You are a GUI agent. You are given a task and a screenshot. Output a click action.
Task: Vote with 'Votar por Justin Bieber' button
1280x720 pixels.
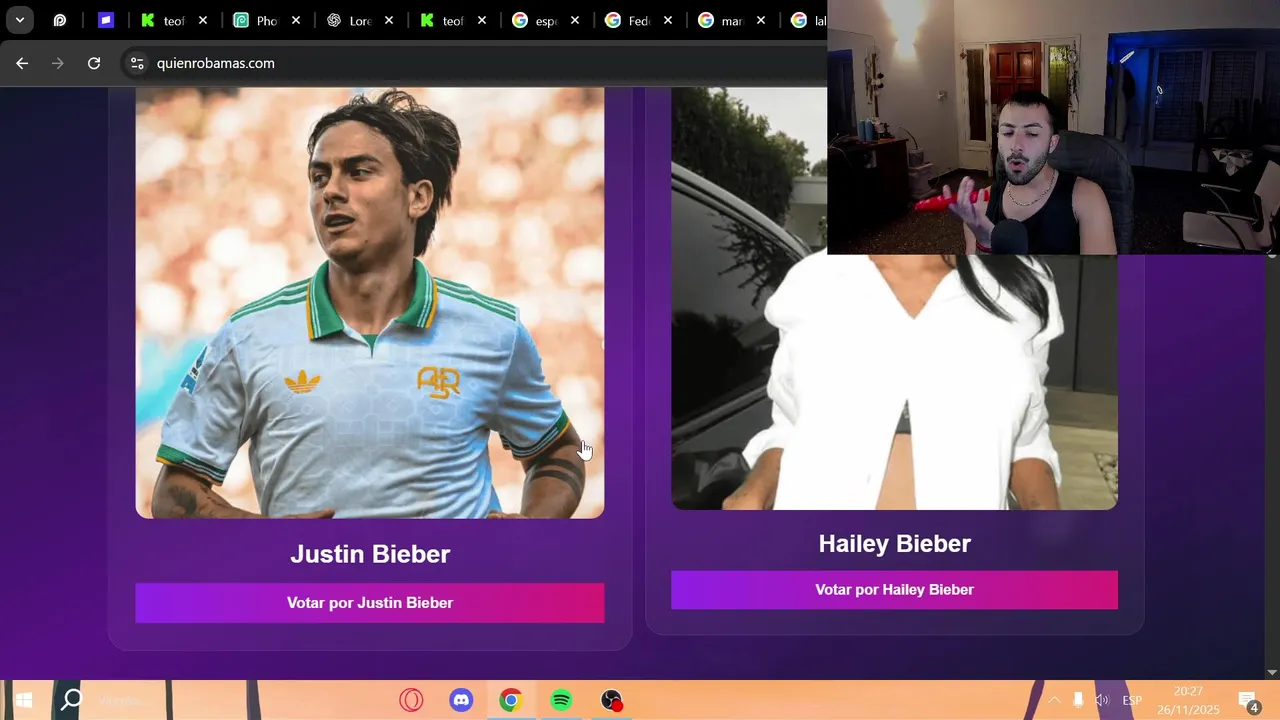(370, 603)
